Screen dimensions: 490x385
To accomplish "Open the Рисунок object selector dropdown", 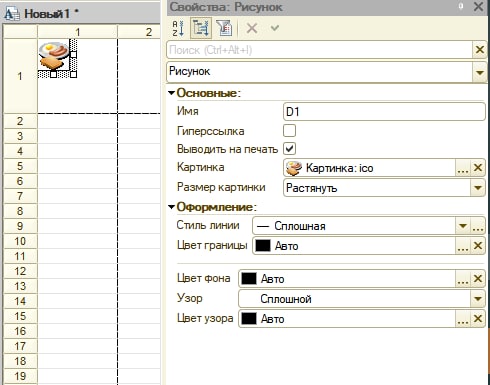I will [x=479, y=72].
